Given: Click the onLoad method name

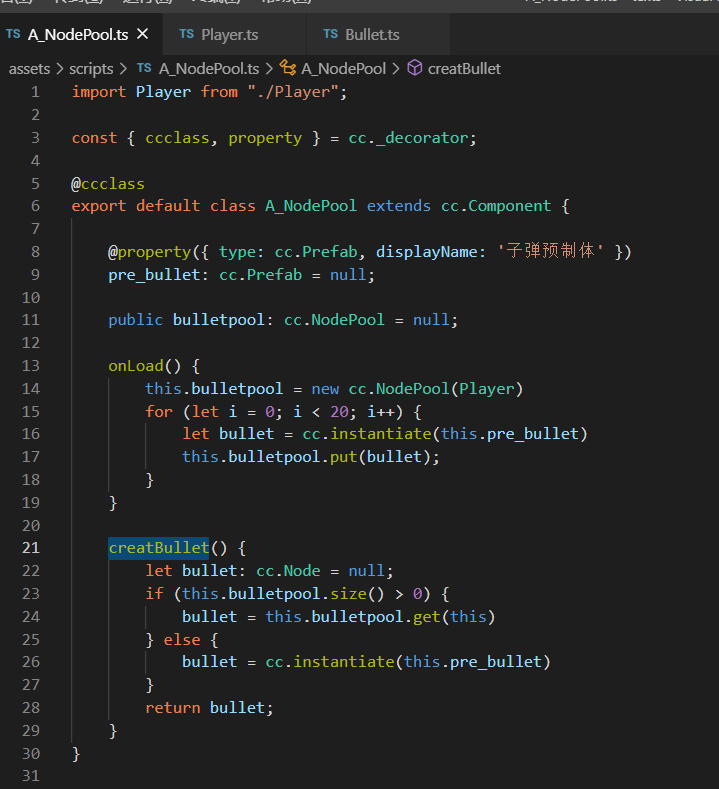Looking at the screenshot, I should point(136,366).
